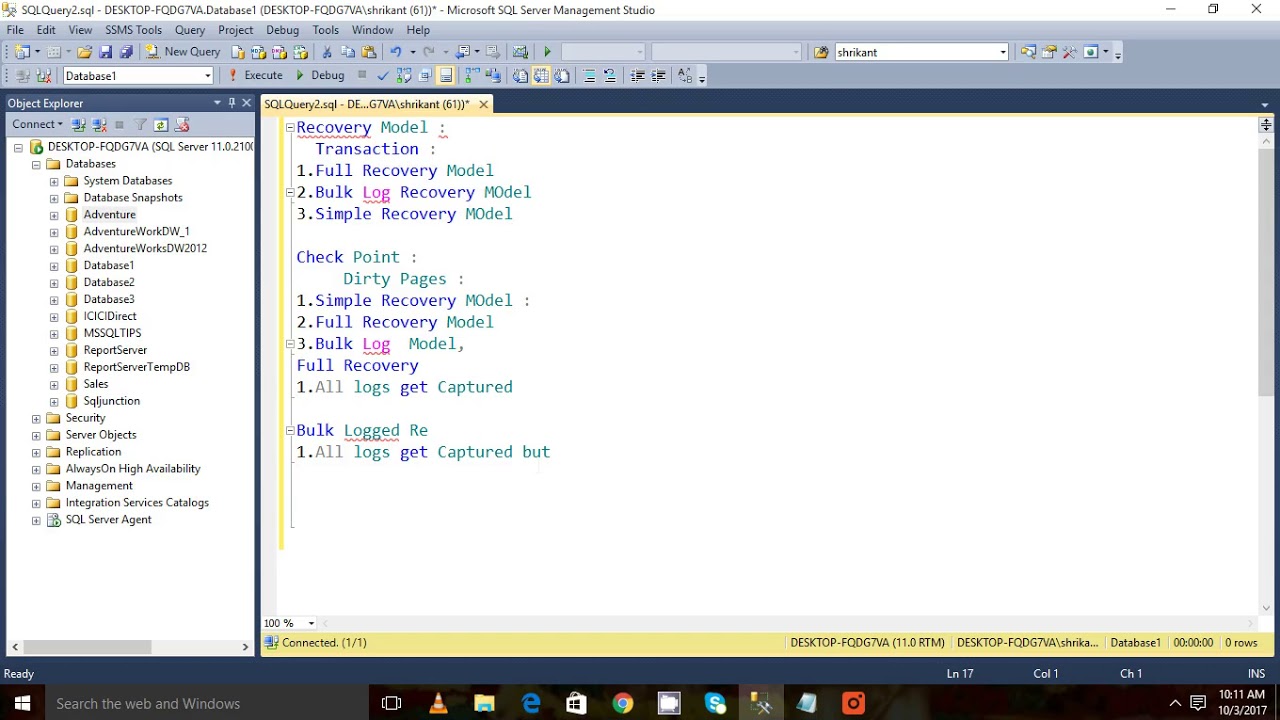Select the Sqljunction database
The height and width of the screenshot is (720, 1280).
click(x=111, y=401)
